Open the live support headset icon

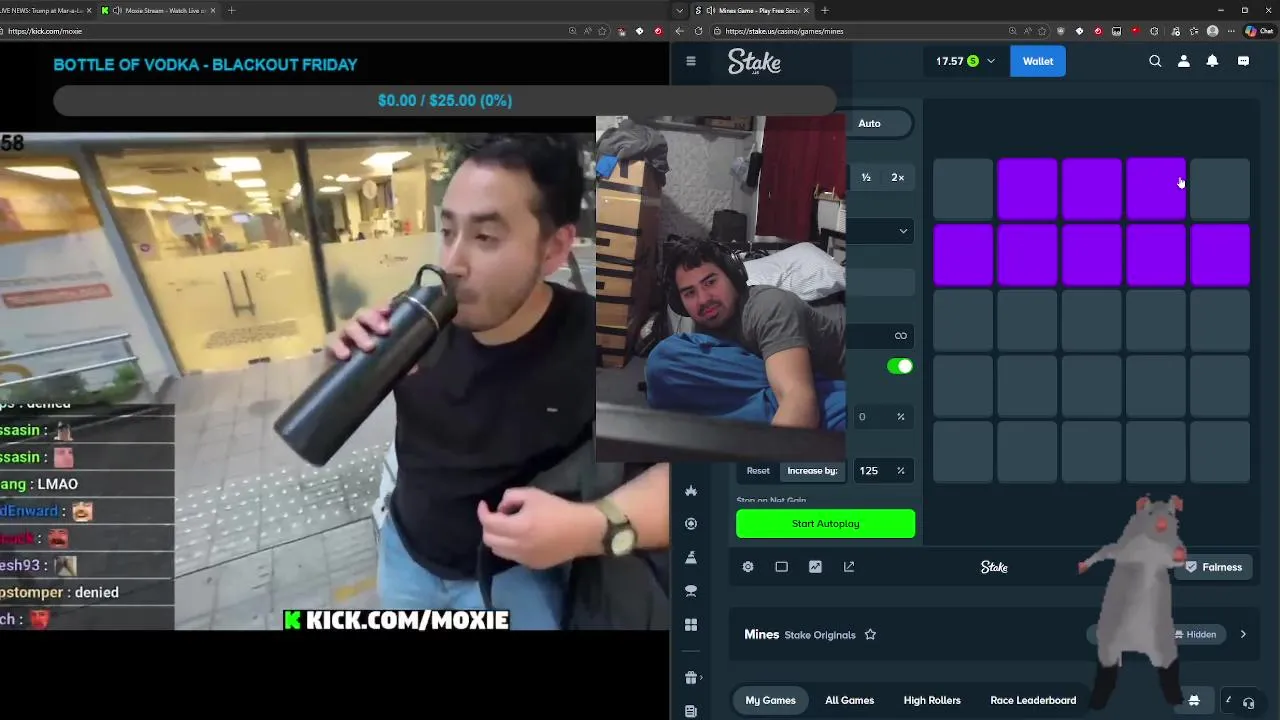(1248, 702)
